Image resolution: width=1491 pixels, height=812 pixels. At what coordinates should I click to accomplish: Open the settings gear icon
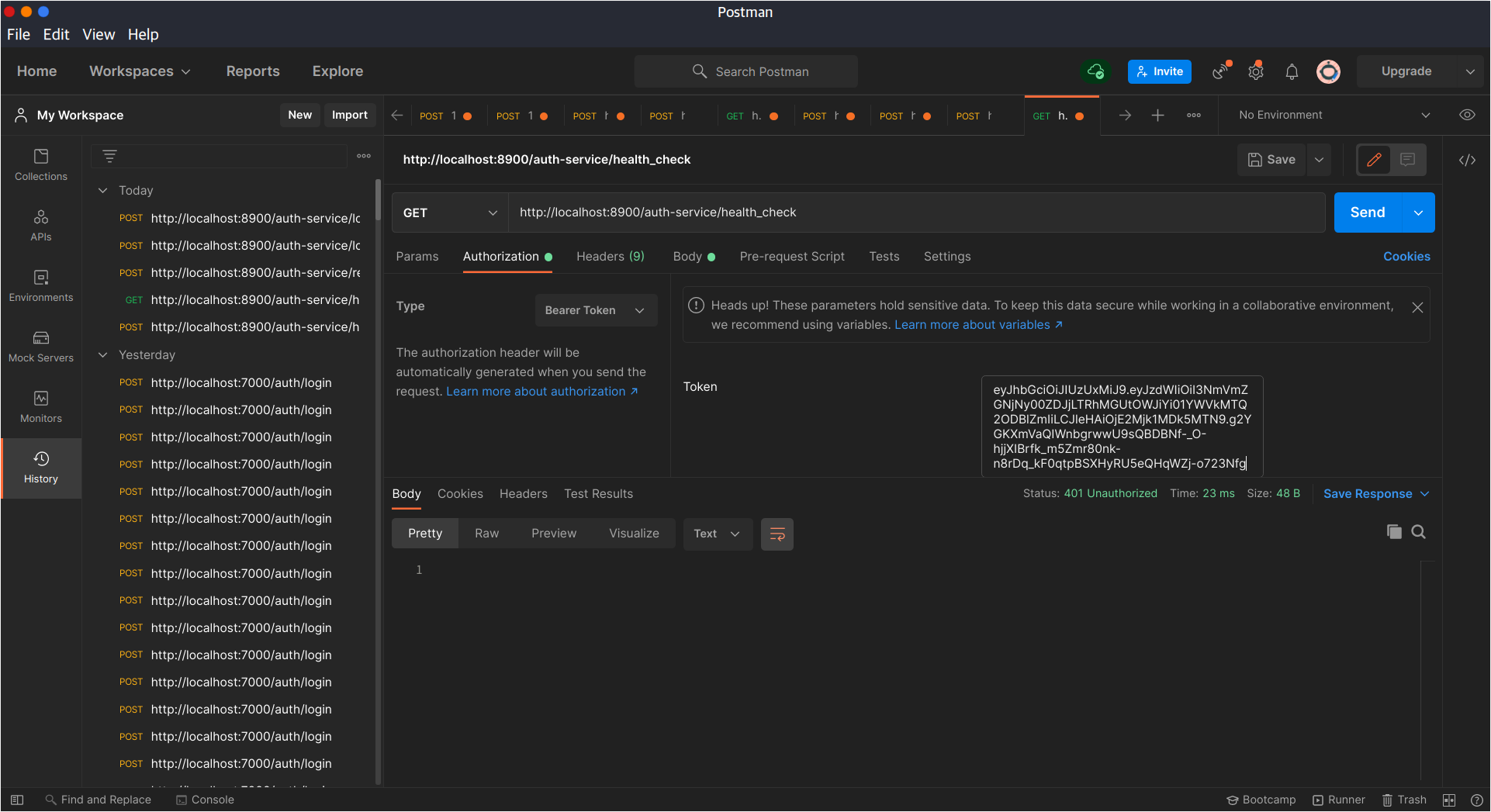pos(1256,71)
